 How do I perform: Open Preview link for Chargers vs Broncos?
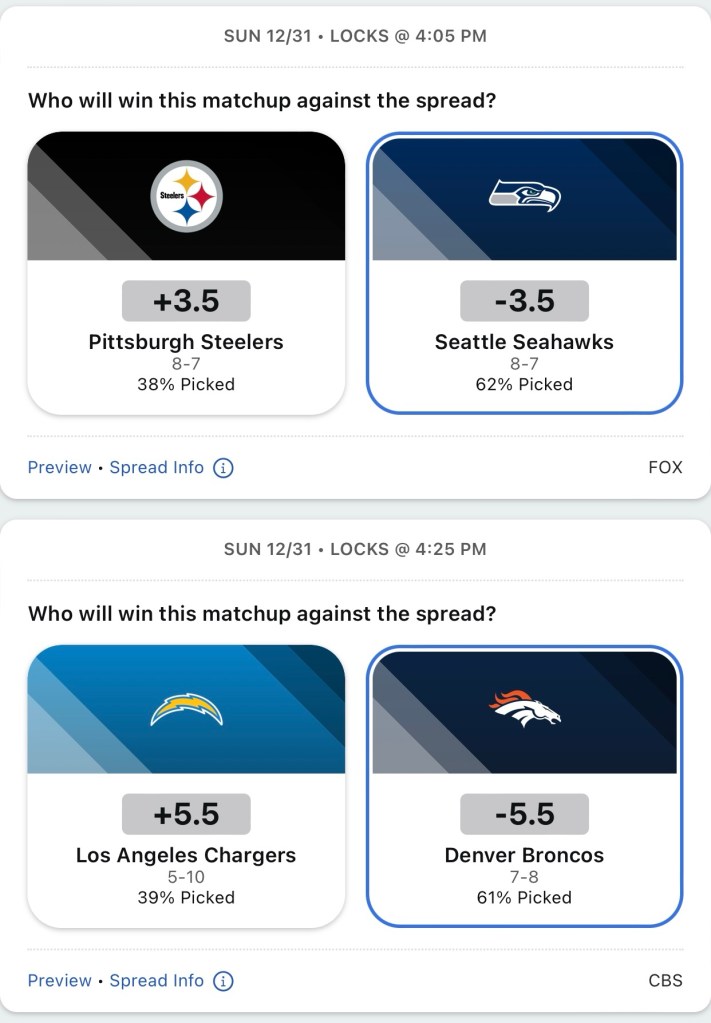coord(59,981)
